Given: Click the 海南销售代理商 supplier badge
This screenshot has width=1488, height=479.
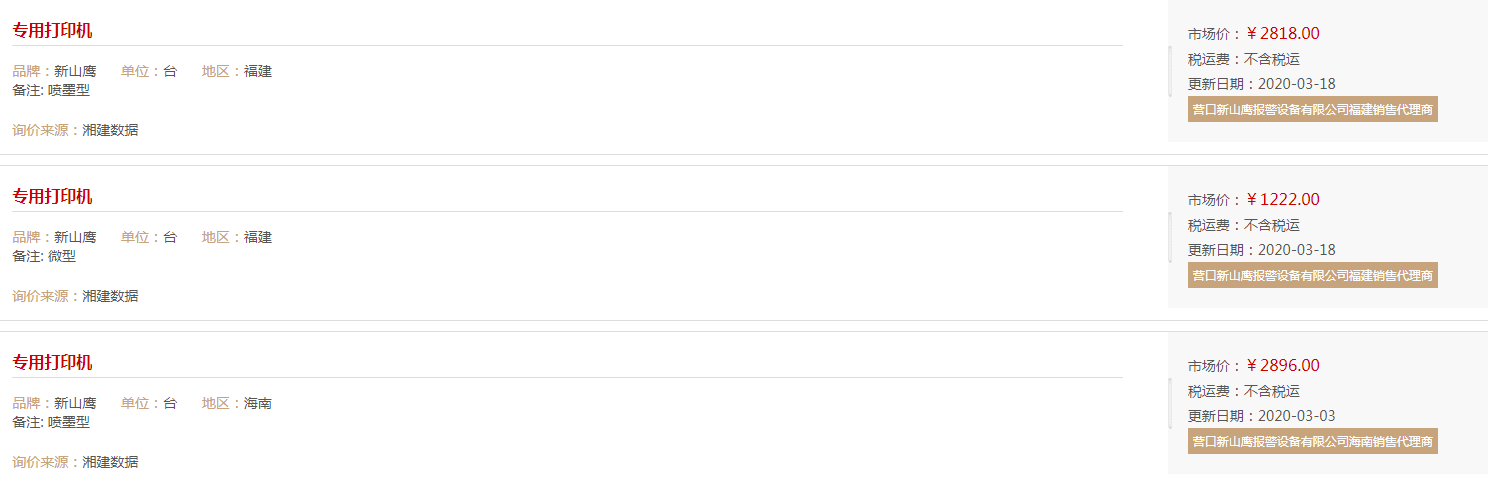Looking at the screenshot, I should 1313,441.
